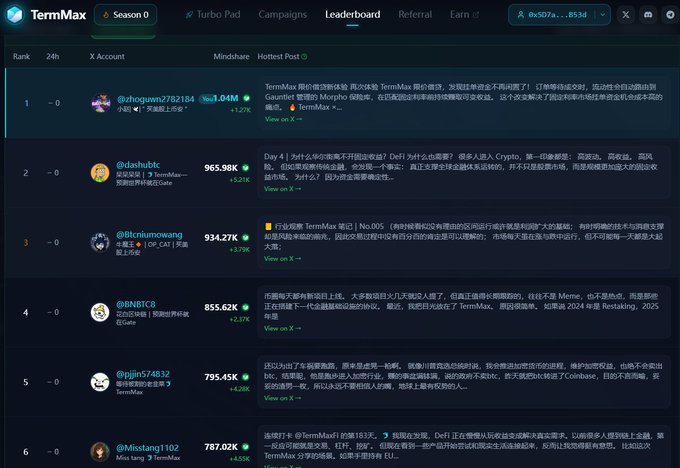Click the Hottest Post info icon
This screenshot has height=468, width=680.
point(304,57)
